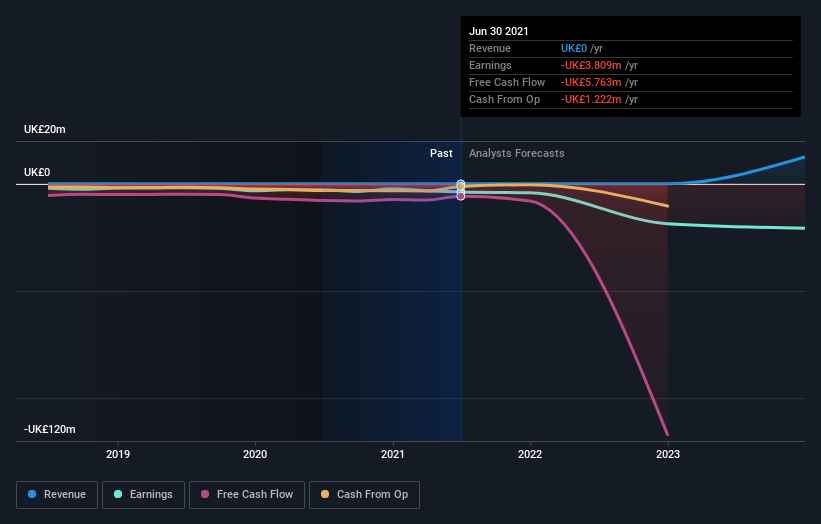
Task: Click the Free Cash Flow line endpoint at 2023
Action: point(667,434)
